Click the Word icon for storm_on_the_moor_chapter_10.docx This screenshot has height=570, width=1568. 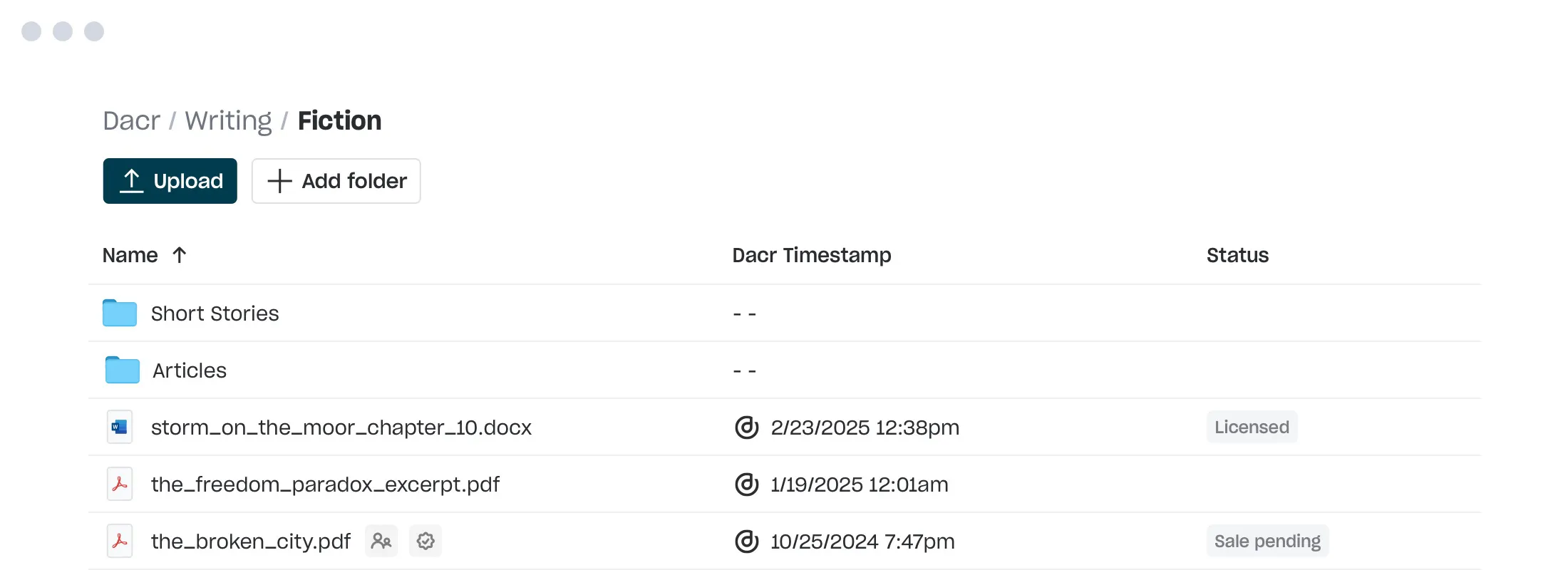tap(120, 427)
